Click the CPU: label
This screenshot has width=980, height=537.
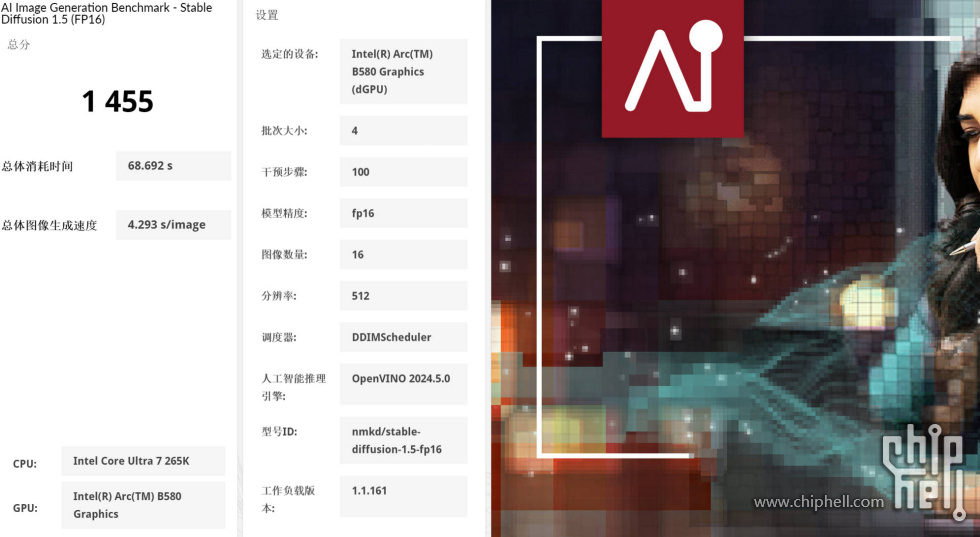point(25,464)
